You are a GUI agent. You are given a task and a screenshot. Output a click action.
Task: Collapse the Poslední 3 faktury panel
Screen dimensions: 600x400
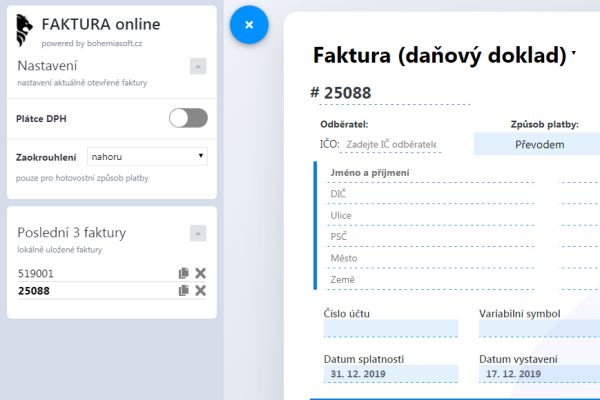click(198, 233)
